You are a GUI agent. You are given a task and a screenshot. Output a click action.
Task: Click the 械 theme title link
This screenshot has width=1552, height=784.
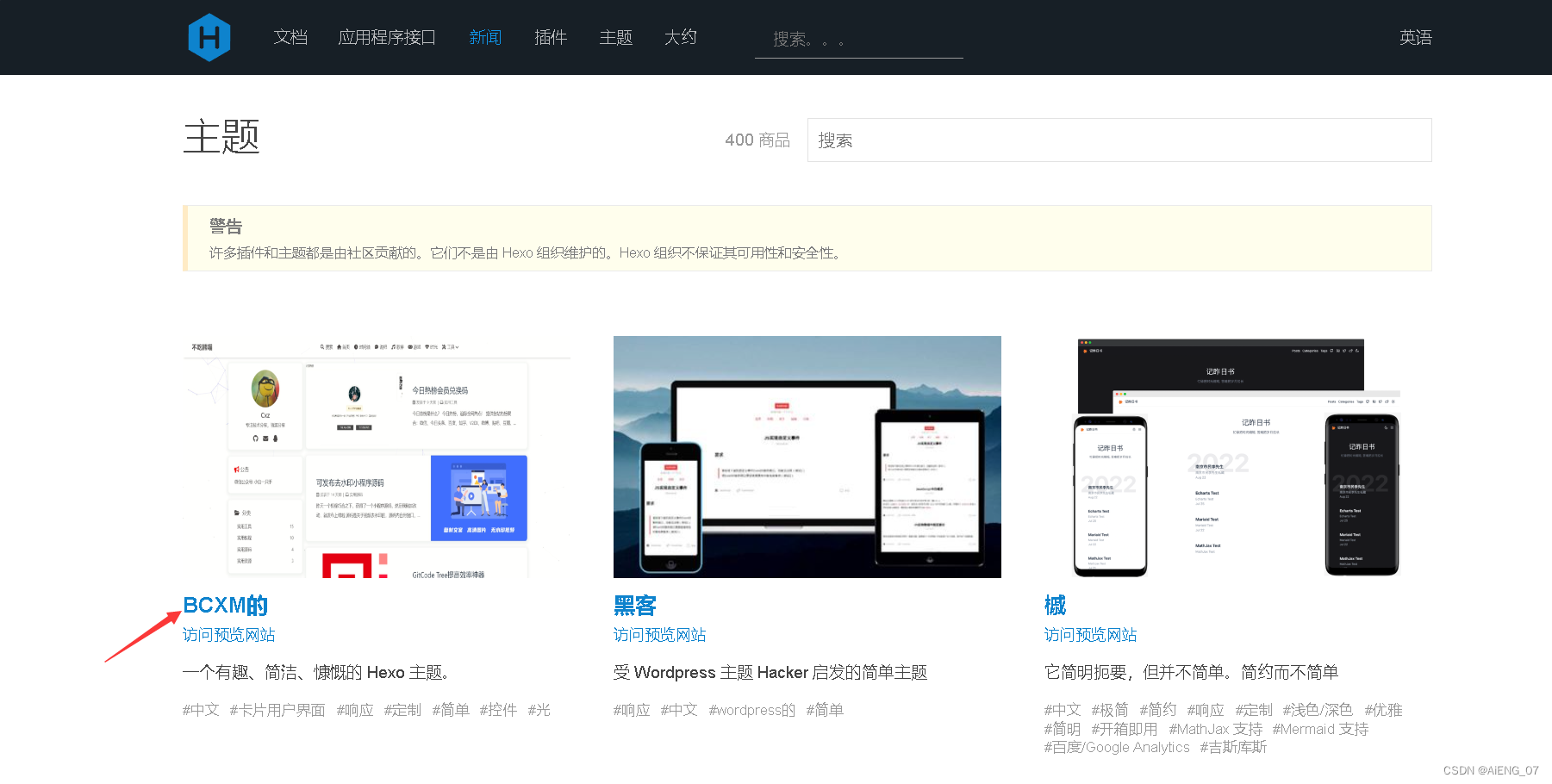(1056, 606)
